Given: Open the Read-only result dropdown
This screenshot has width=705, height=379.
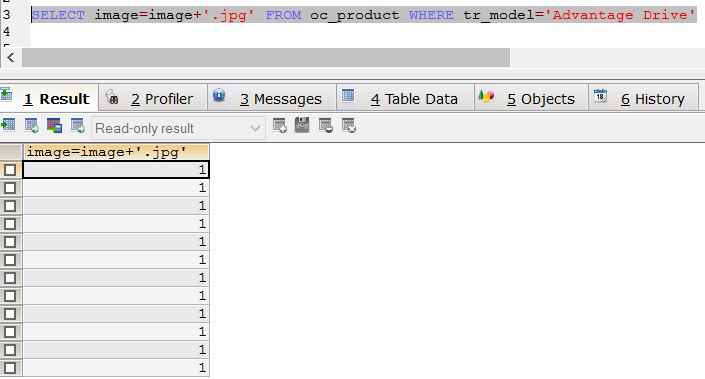Looking at the screenshot, I should point(178,128).
